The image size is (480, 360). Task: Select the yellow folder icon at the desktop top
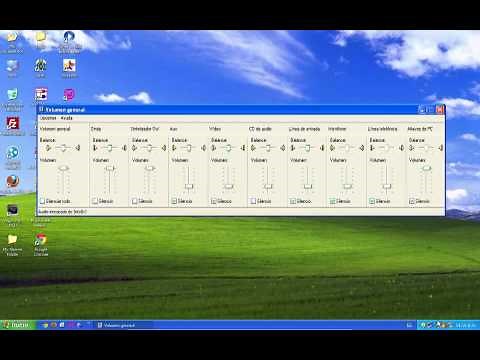41,37
